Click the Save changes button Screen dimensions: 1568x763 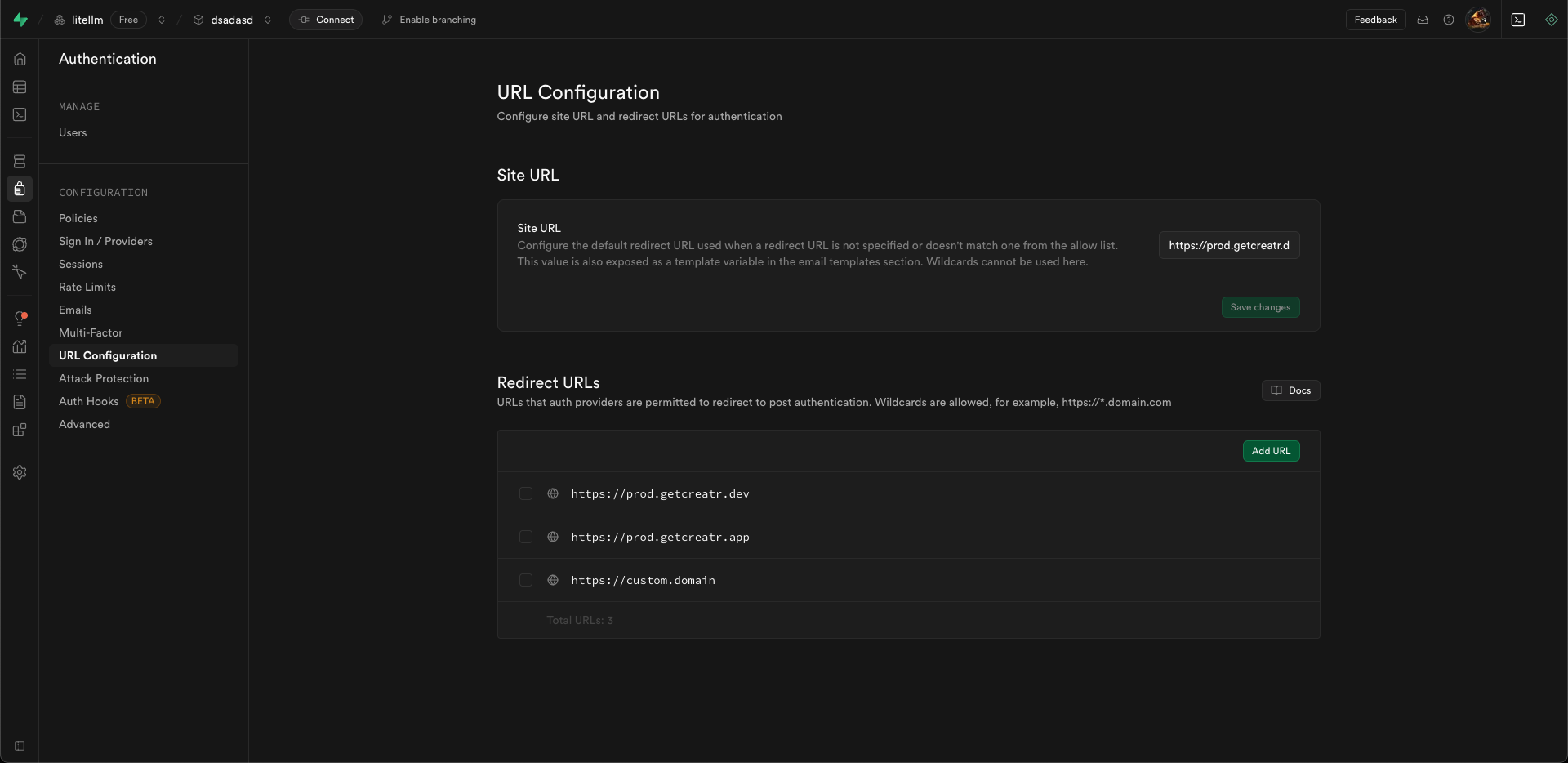tap(1260, 307)
